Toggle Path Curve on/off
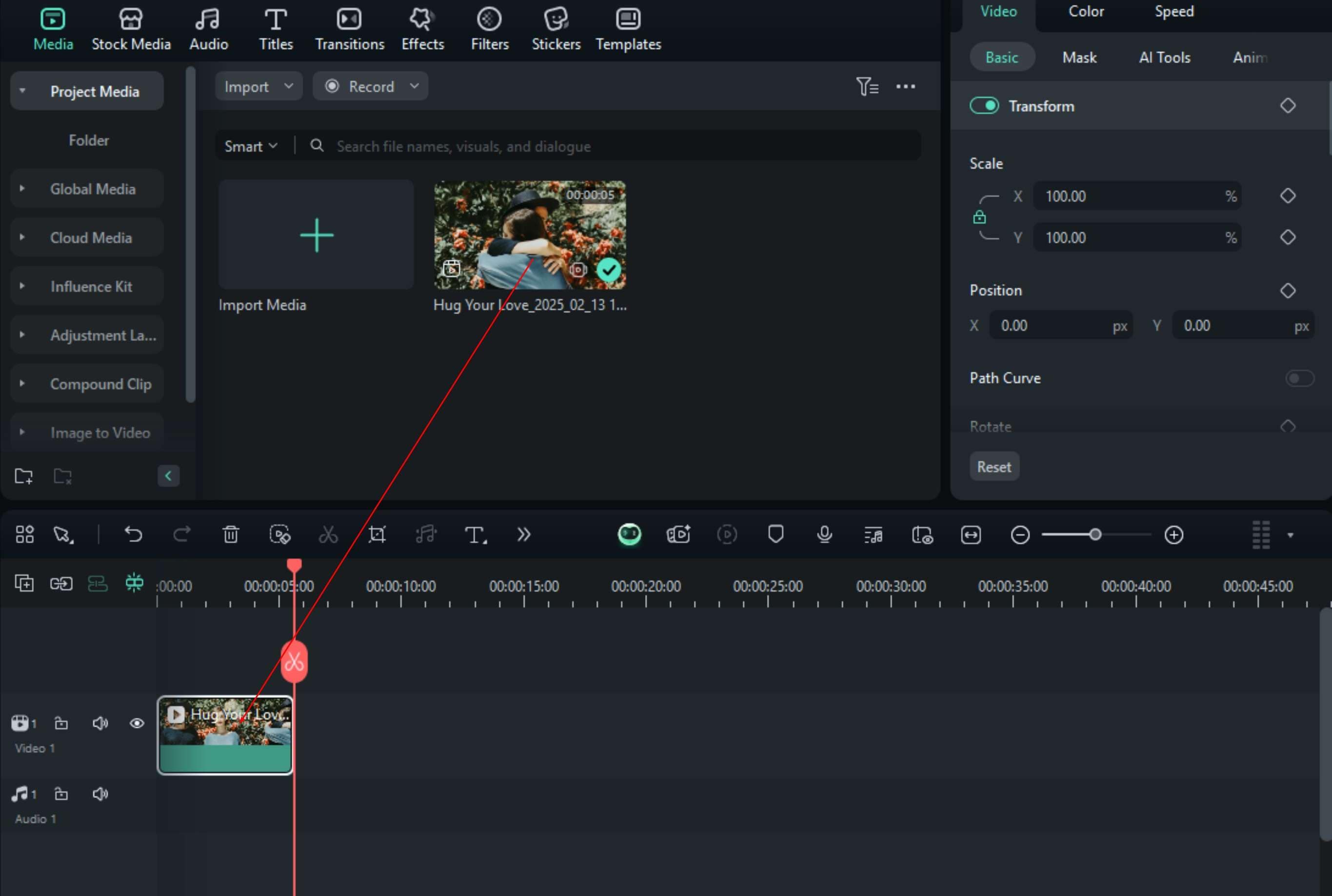Screen dimensions: 1332x896 coord(1300,378)
